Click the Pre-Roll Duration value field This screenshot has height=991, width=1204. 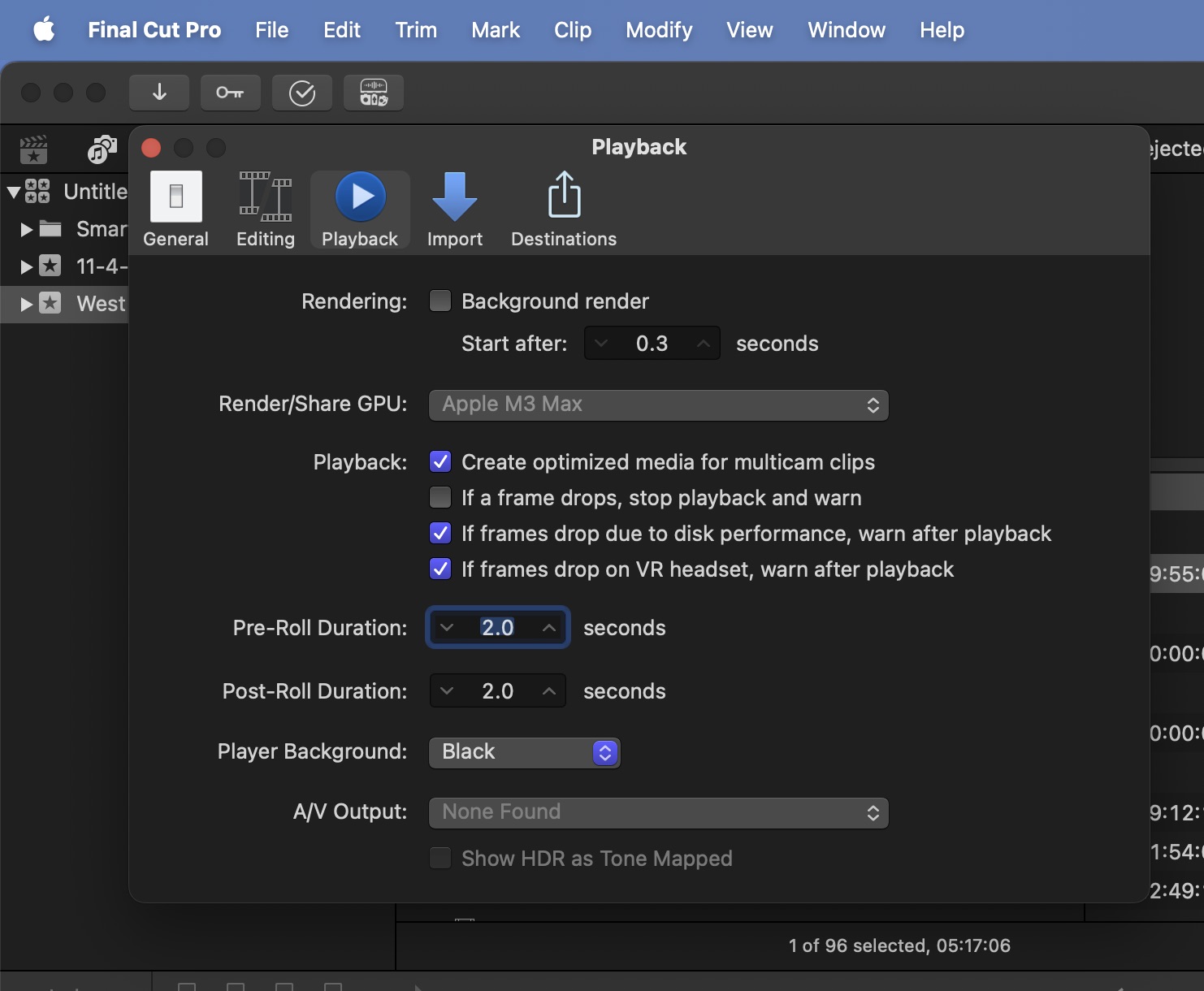(498, 628)
